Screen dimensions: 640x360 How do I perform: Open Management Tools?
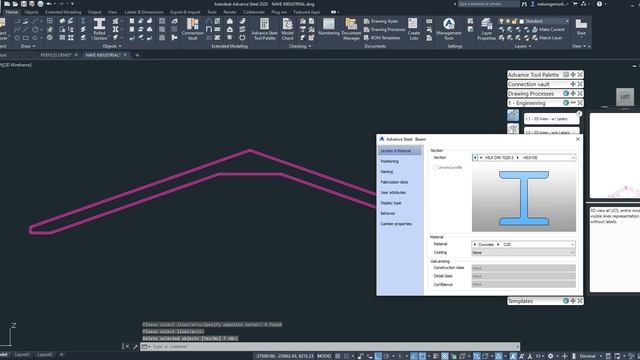[449, 29]
